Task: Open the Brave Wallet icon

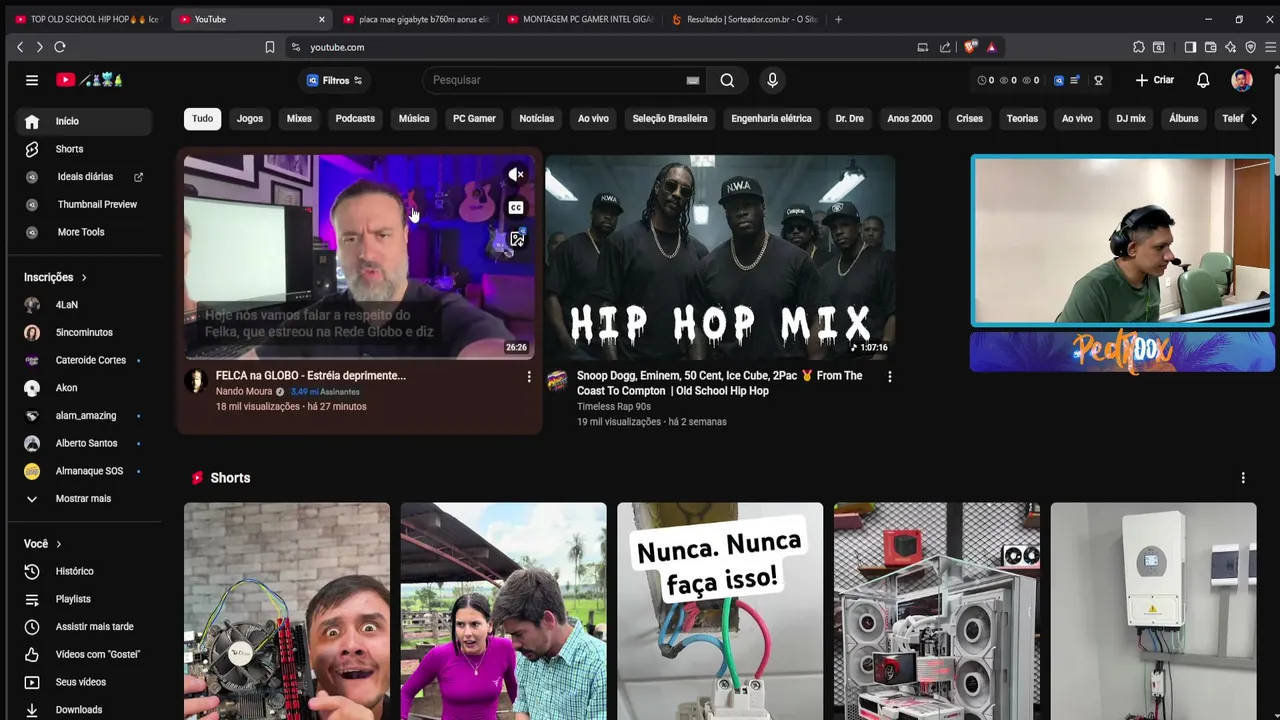Action: pos(1210,47)
